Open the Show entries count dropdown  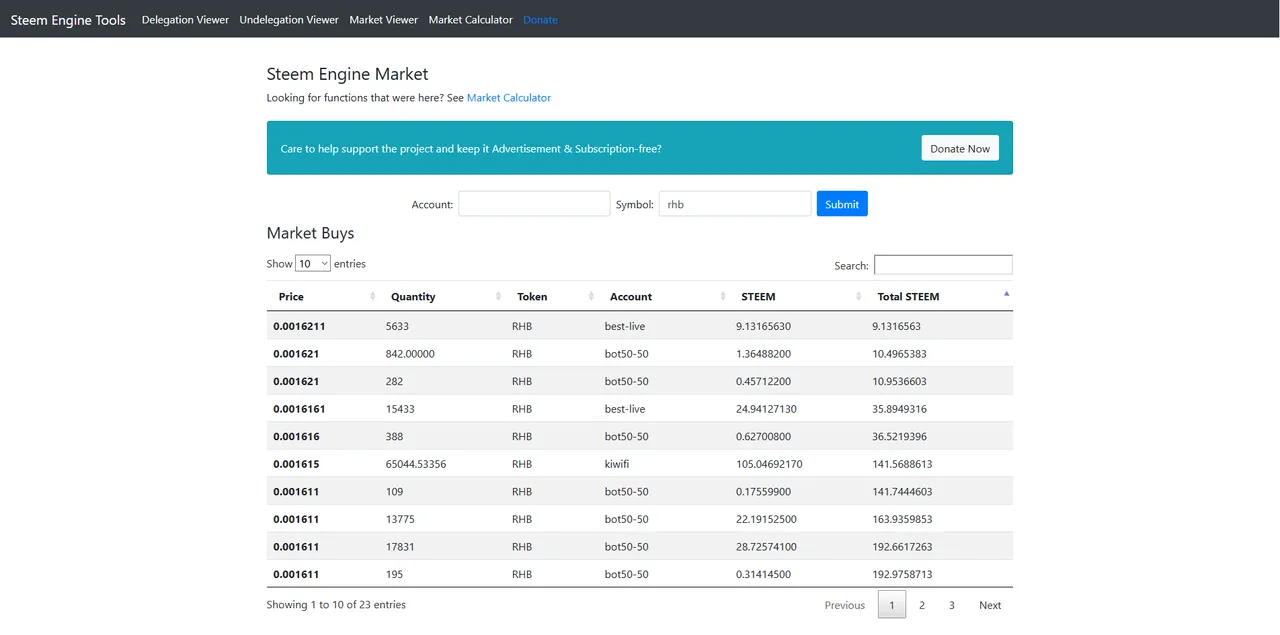[x=313, y=264]
